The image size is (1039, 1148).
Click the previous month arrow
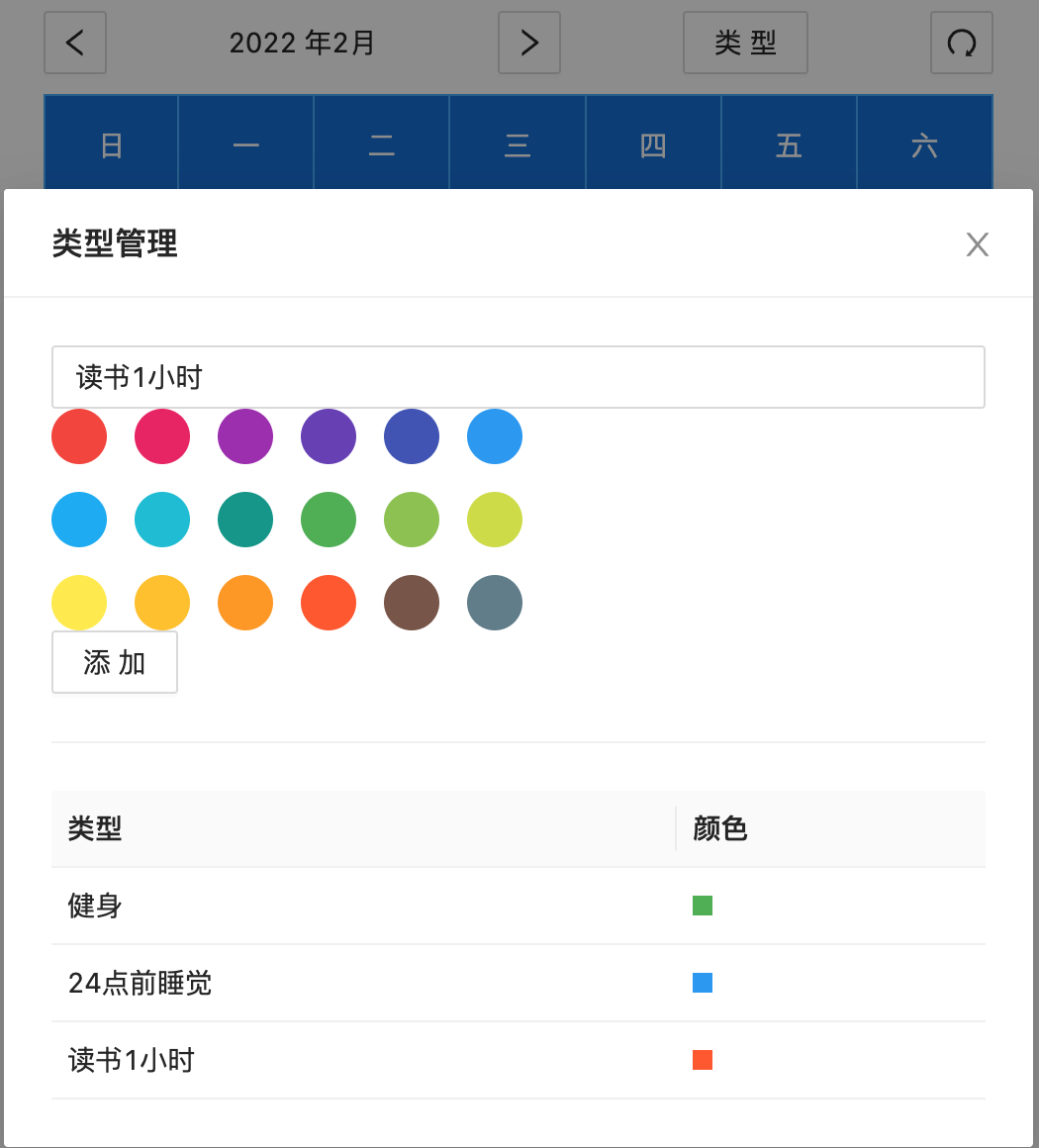click(74, 43)
